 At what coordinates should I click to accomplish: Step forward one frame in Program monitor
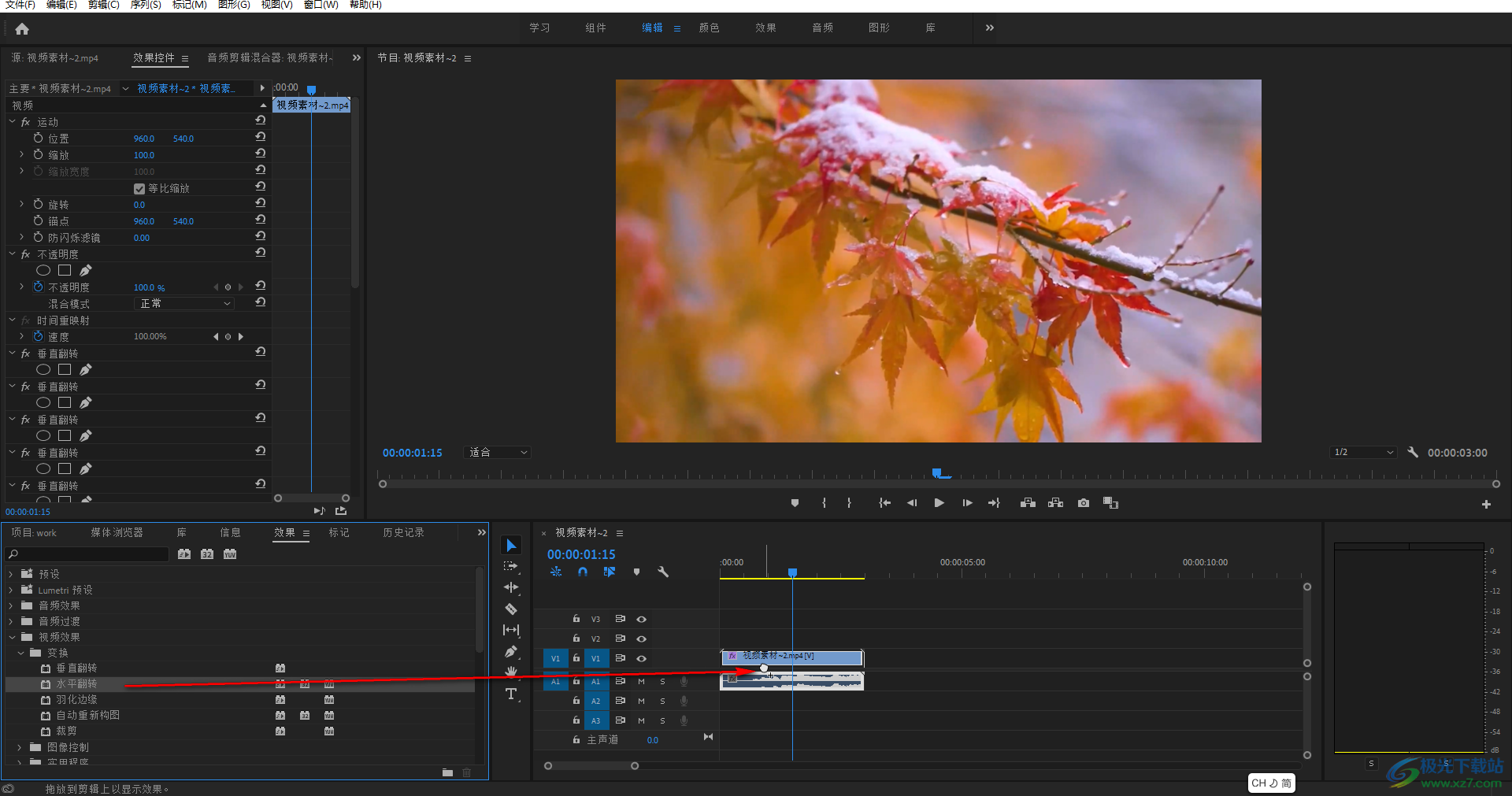click(967, 503)
